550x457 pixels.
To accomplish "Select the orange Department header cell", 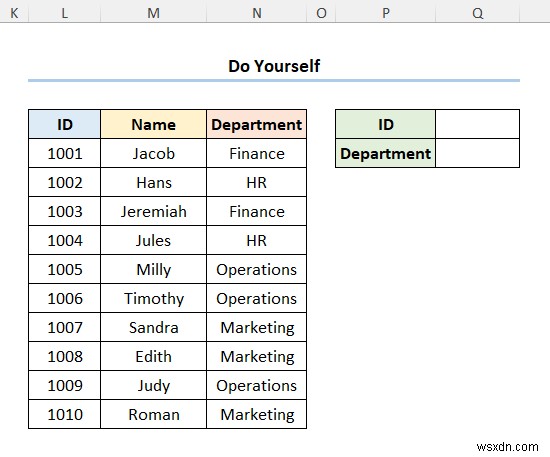I will tap(256, 124).
